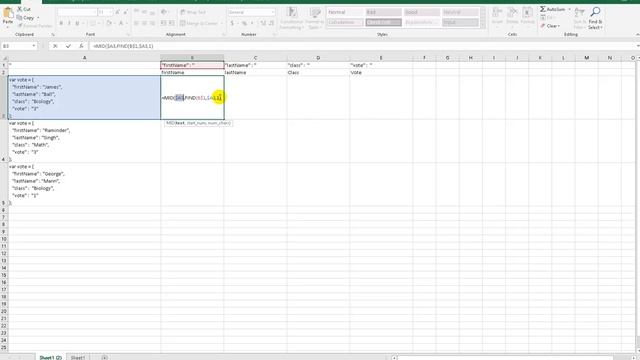
Task: Click the Copy command
Action: coord(26,18)
